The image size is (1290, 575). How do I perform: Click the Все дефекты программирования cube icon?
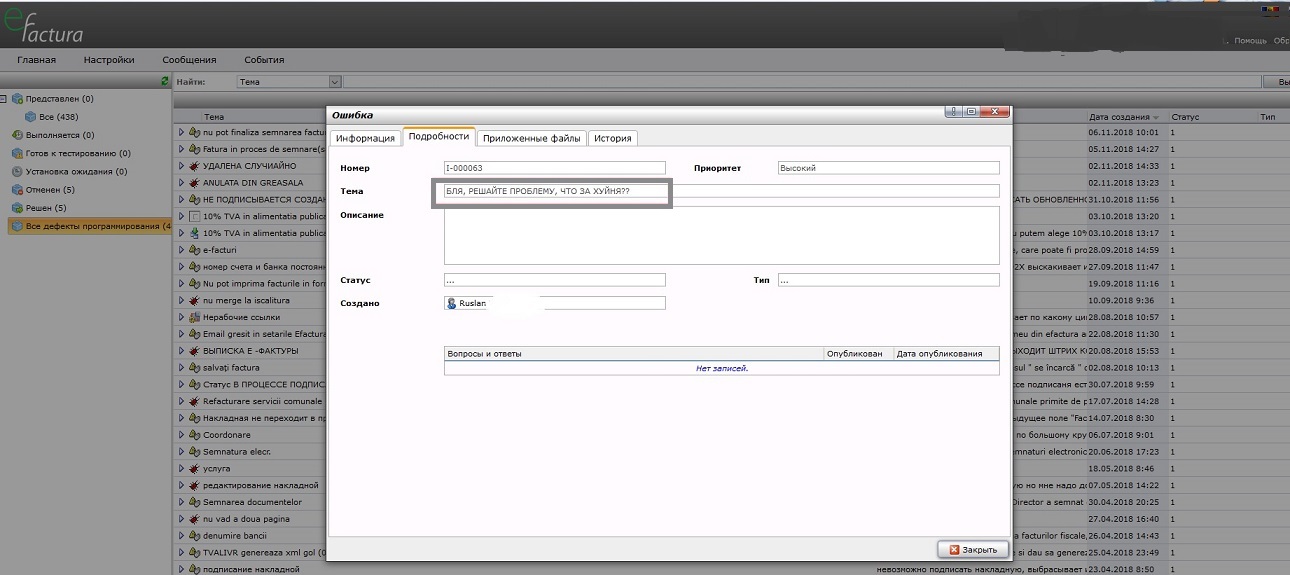point(17,226)
